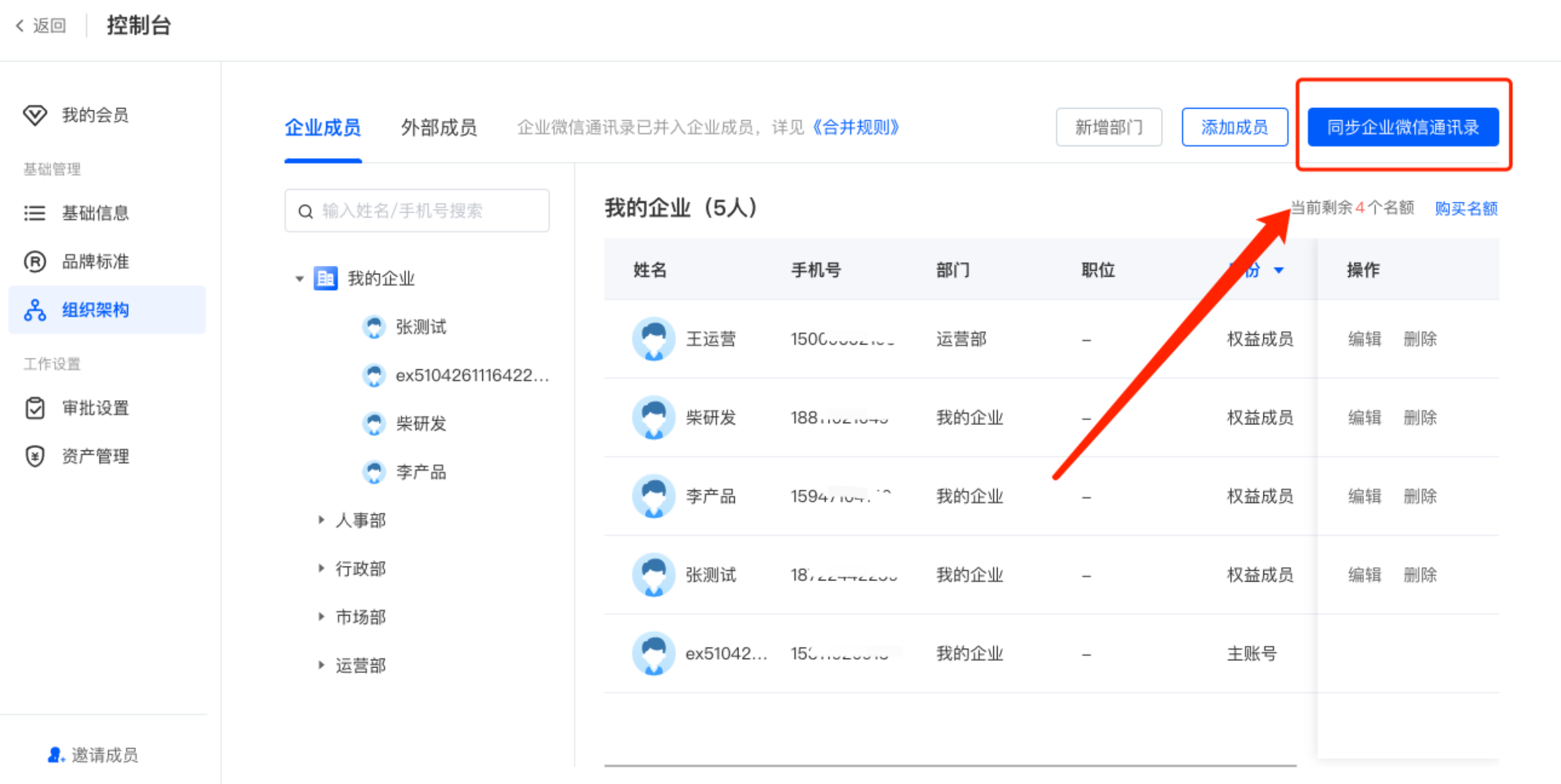
Task: Expand the 运营部 department
Action: [x=321, y=665]
